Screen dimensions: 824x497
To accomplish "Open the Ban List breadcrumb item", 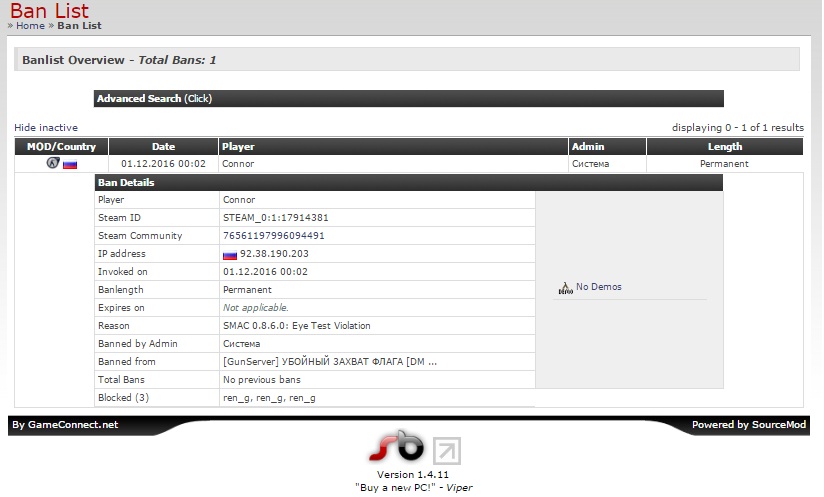I will coord(79,26).
